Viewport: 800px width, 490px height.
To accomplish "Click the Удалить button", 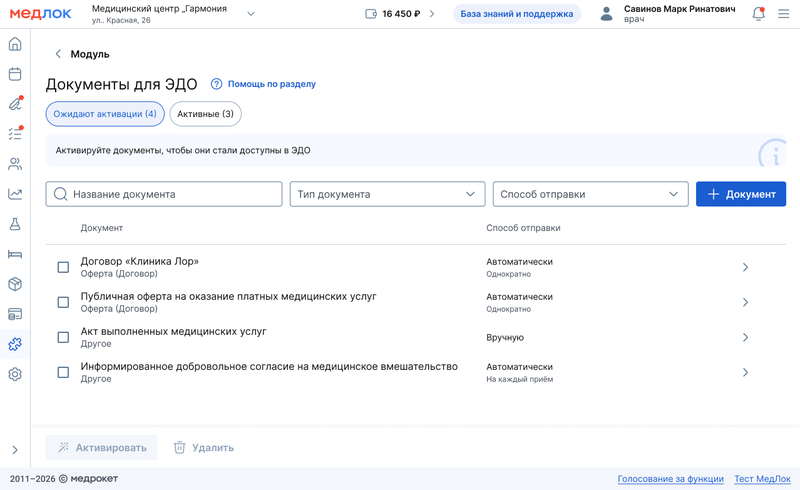I will [x=204, y=448].
